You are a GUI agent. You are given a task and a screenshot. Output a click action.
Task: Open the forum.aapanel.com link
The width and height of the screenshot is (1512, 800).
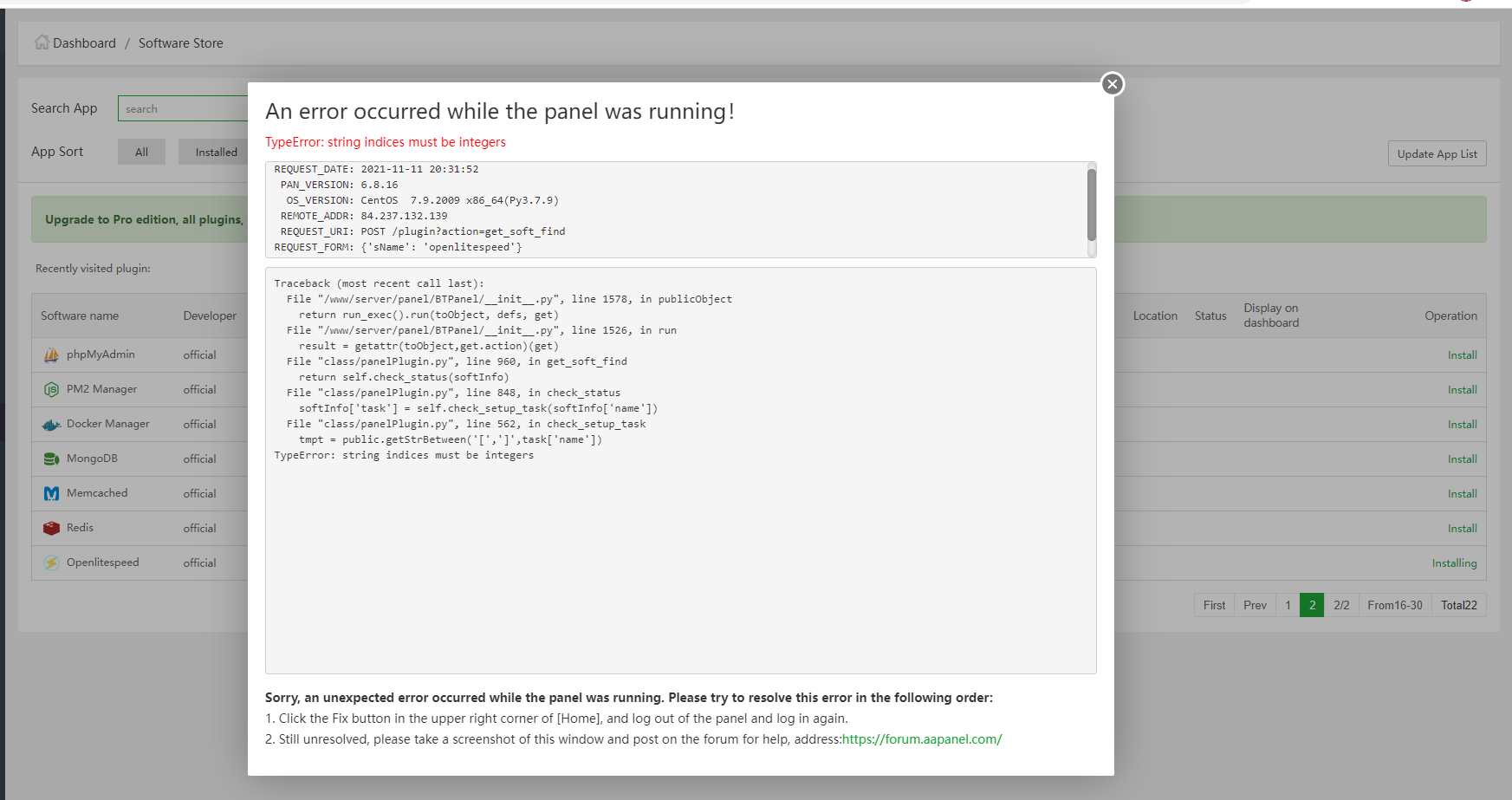click(x=922, y=739)
